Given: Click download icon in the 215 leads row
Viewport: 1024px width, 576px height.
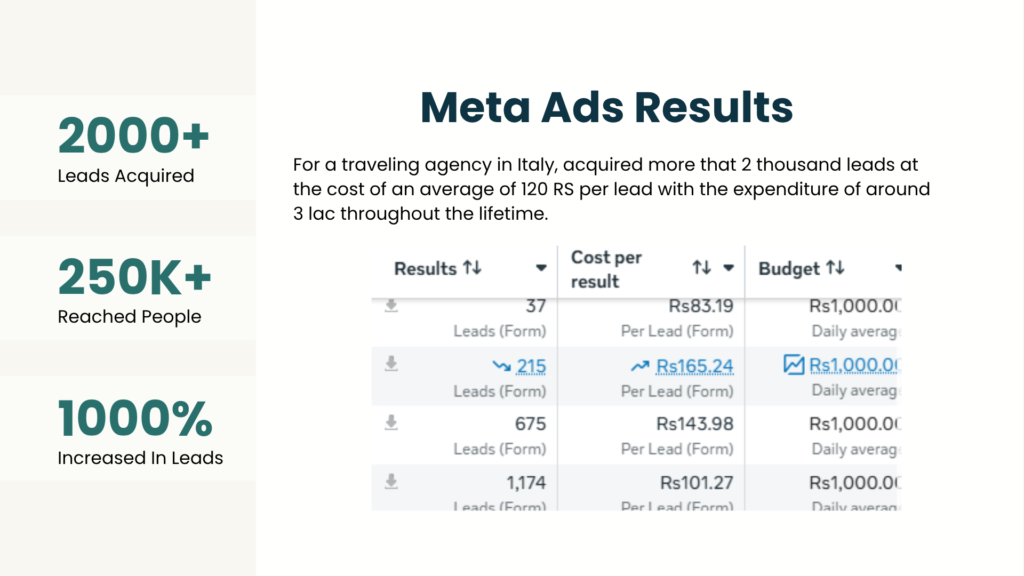Looking at the screenshot, I should (391, 364).
